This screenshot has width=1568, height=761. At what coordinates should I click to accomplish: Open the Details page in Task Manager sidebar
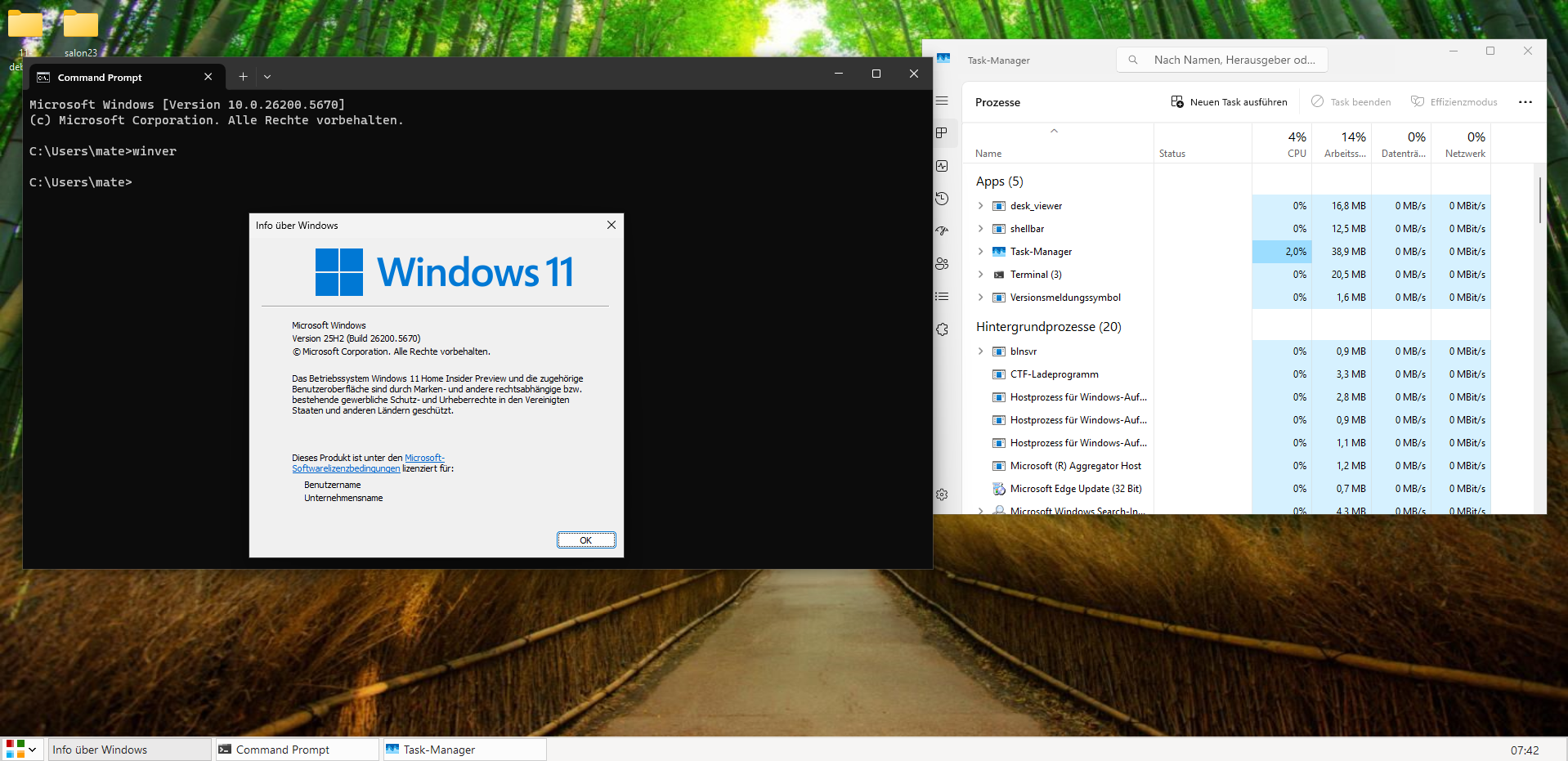942,297
